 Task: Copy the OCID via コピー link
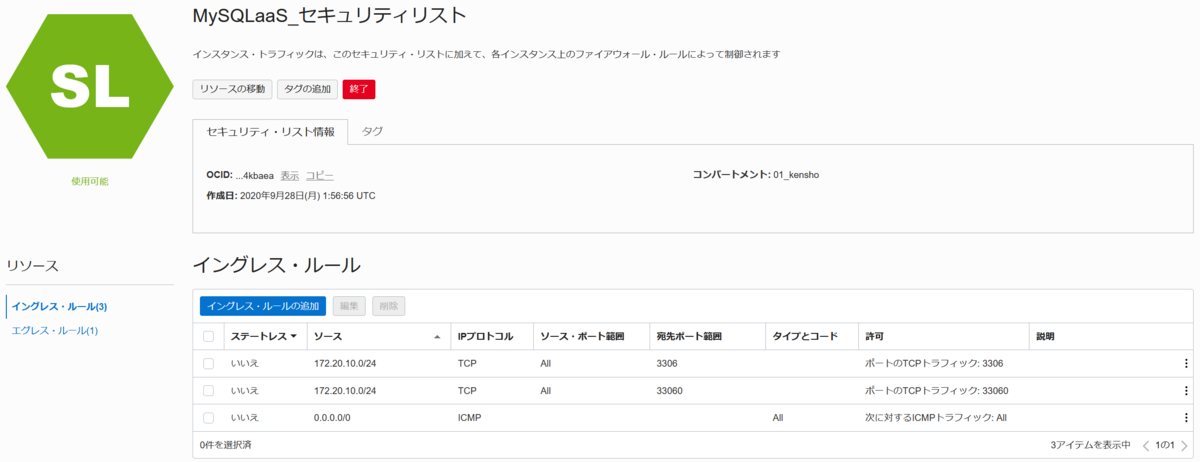click(x=320, y=175)
